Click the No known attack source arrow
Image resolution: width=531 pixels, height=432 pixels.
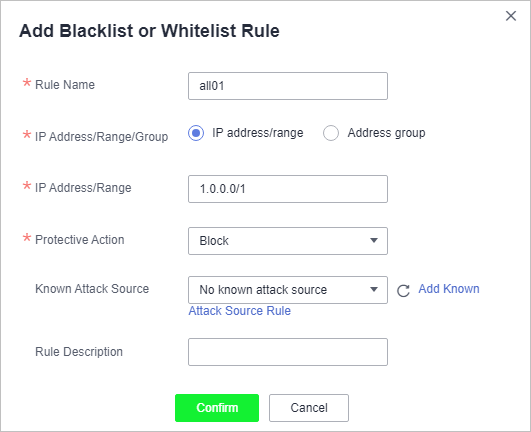(x=374, y=289)
